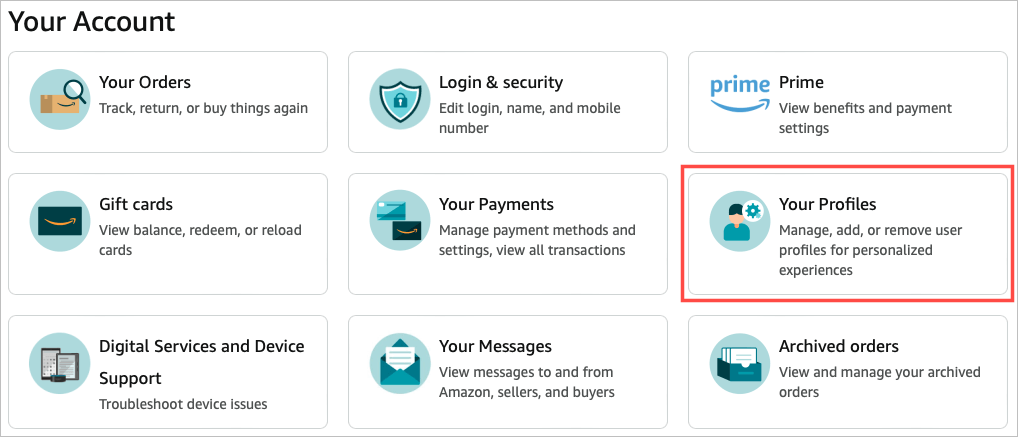Open the Gift cards title
Viewport: 1018px width, 437px height.
[x=136, y=204]
